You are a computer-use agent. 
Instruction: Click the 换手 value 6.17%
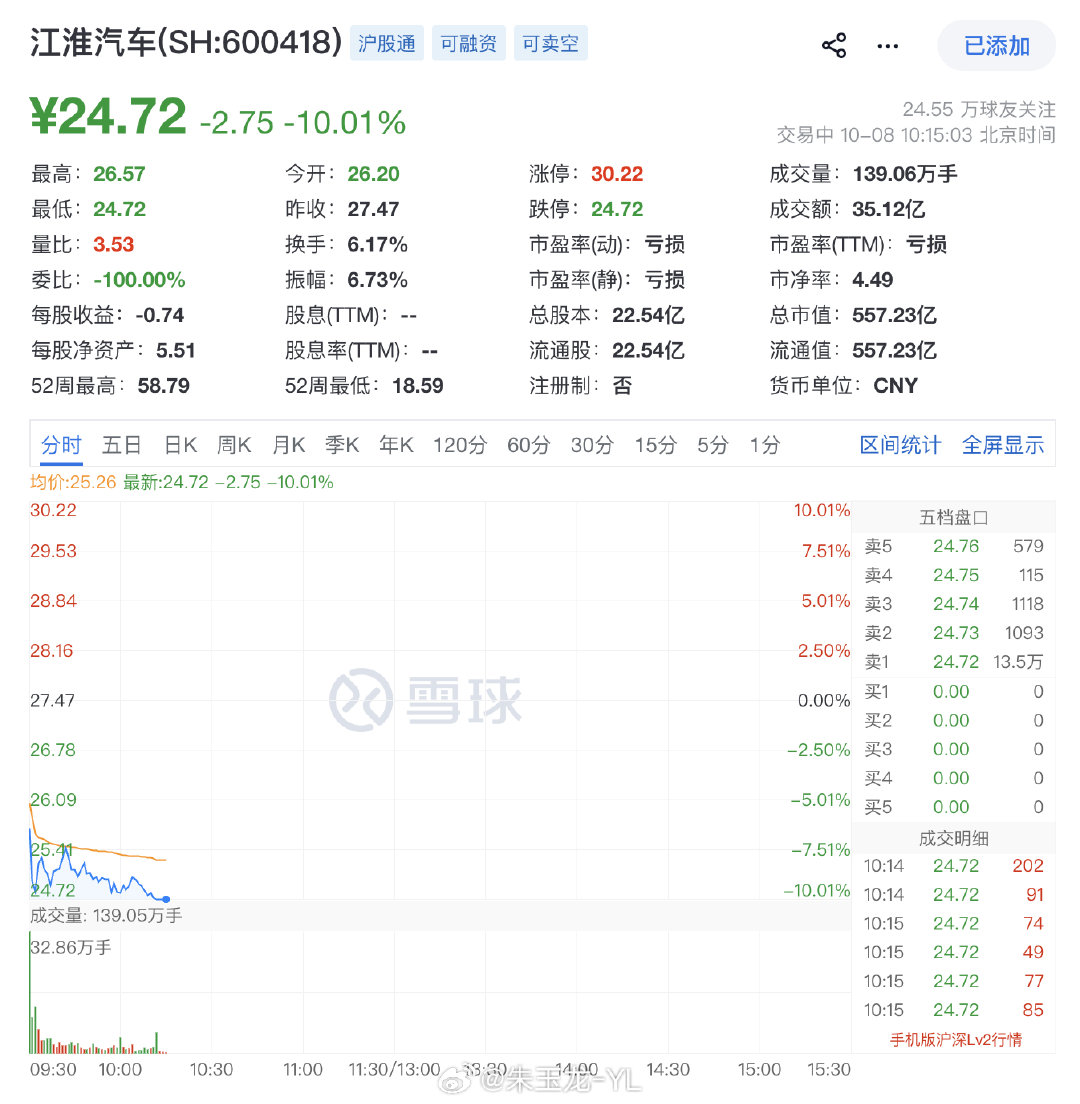(x=377, y=244)
